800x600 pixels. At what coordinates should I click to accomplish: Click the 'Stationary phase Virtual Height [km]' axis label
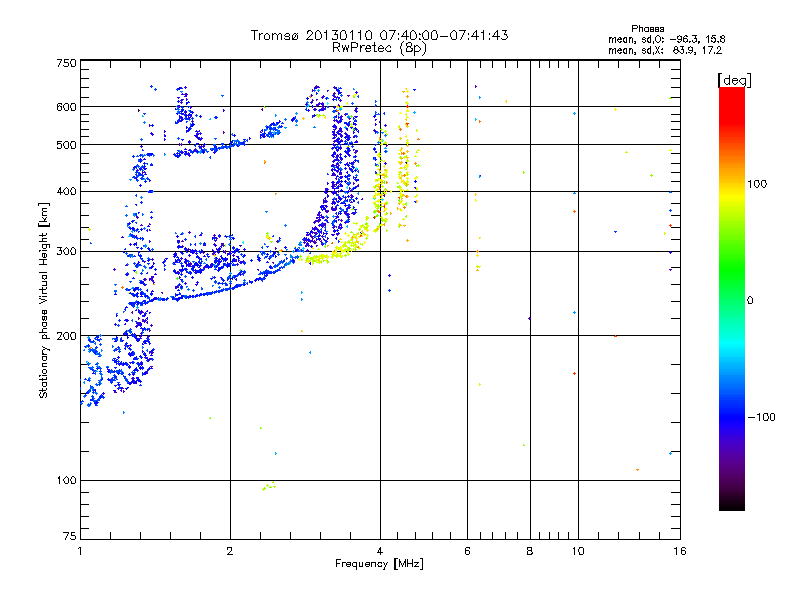coord(44,300)
